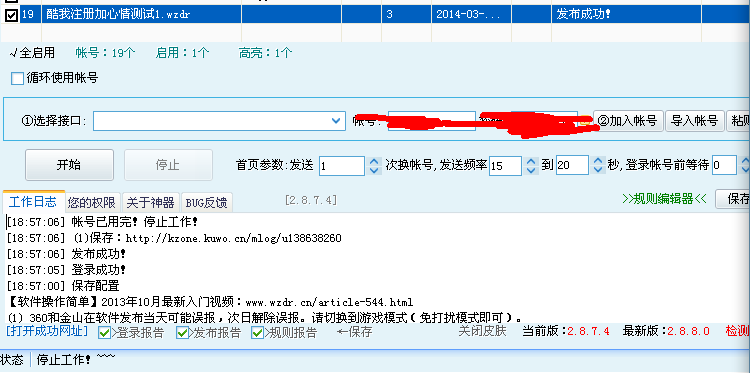Click status bar text 停止工作!
The height and width of the screenshot is (373, 750).
point(64,360)
